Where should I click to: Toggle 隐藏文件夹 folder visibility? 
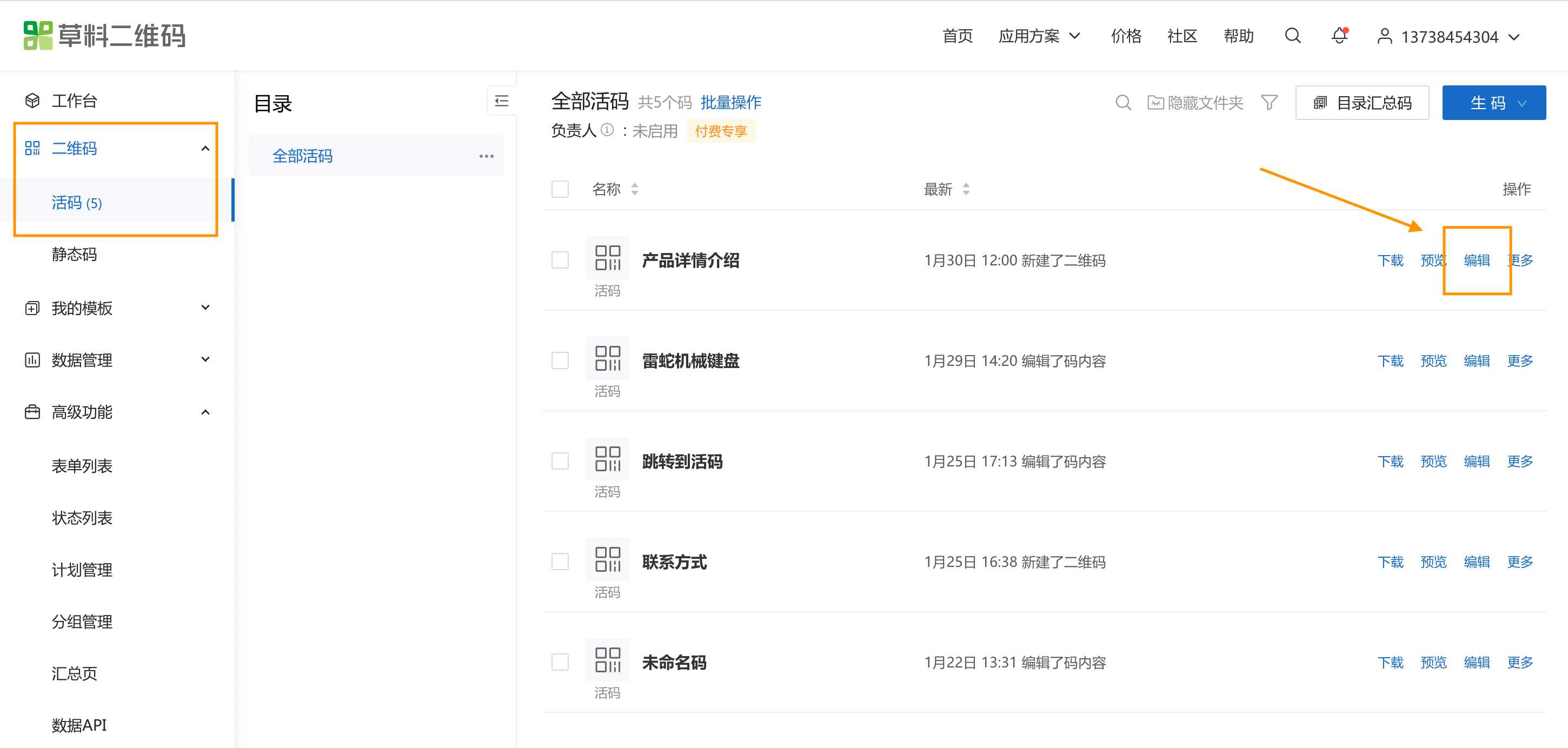(x=1195, y=103)
